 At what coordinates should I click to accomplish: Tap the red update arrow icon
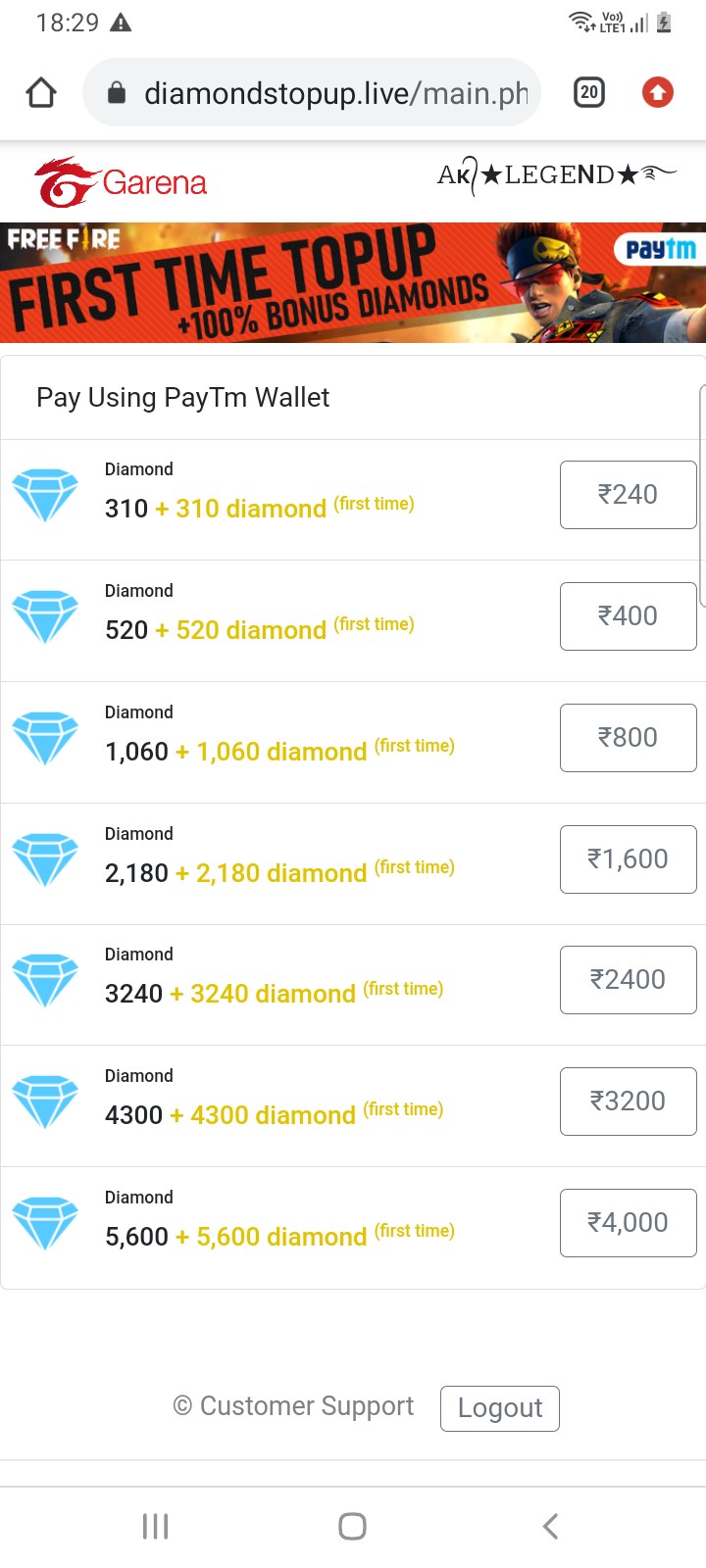point(657,93)
